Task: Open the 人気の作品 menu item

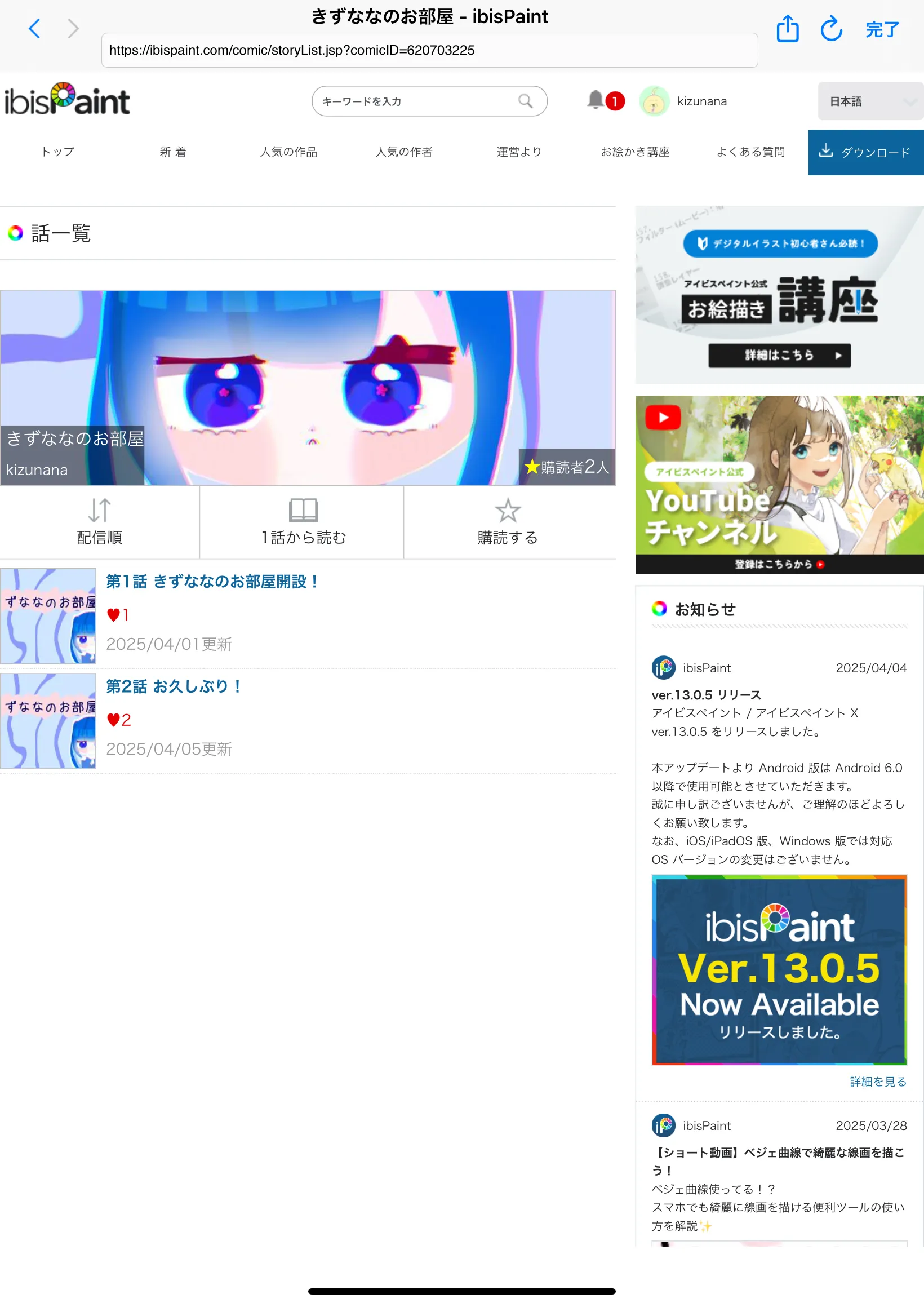Action: click(288, 152)
